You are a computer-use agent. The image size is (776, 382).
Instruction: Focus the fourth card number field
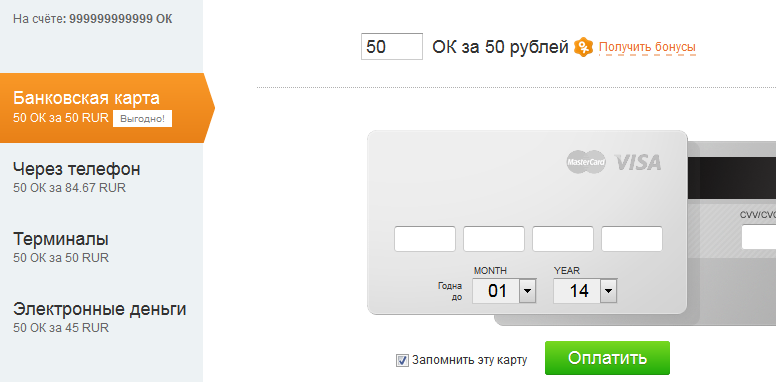632,239
